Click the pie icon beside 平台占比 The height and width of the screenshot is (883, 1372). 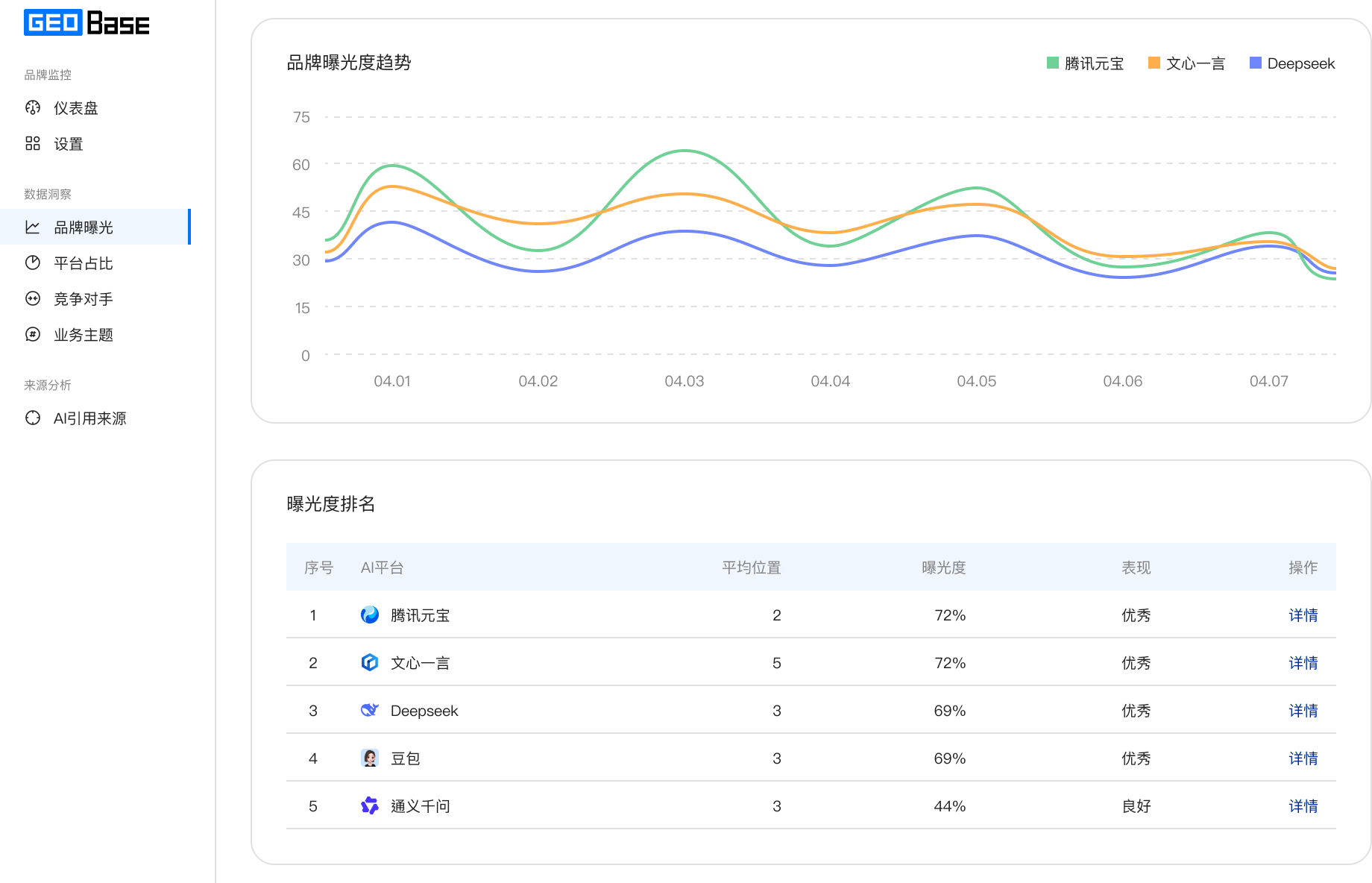coord(33,263)
